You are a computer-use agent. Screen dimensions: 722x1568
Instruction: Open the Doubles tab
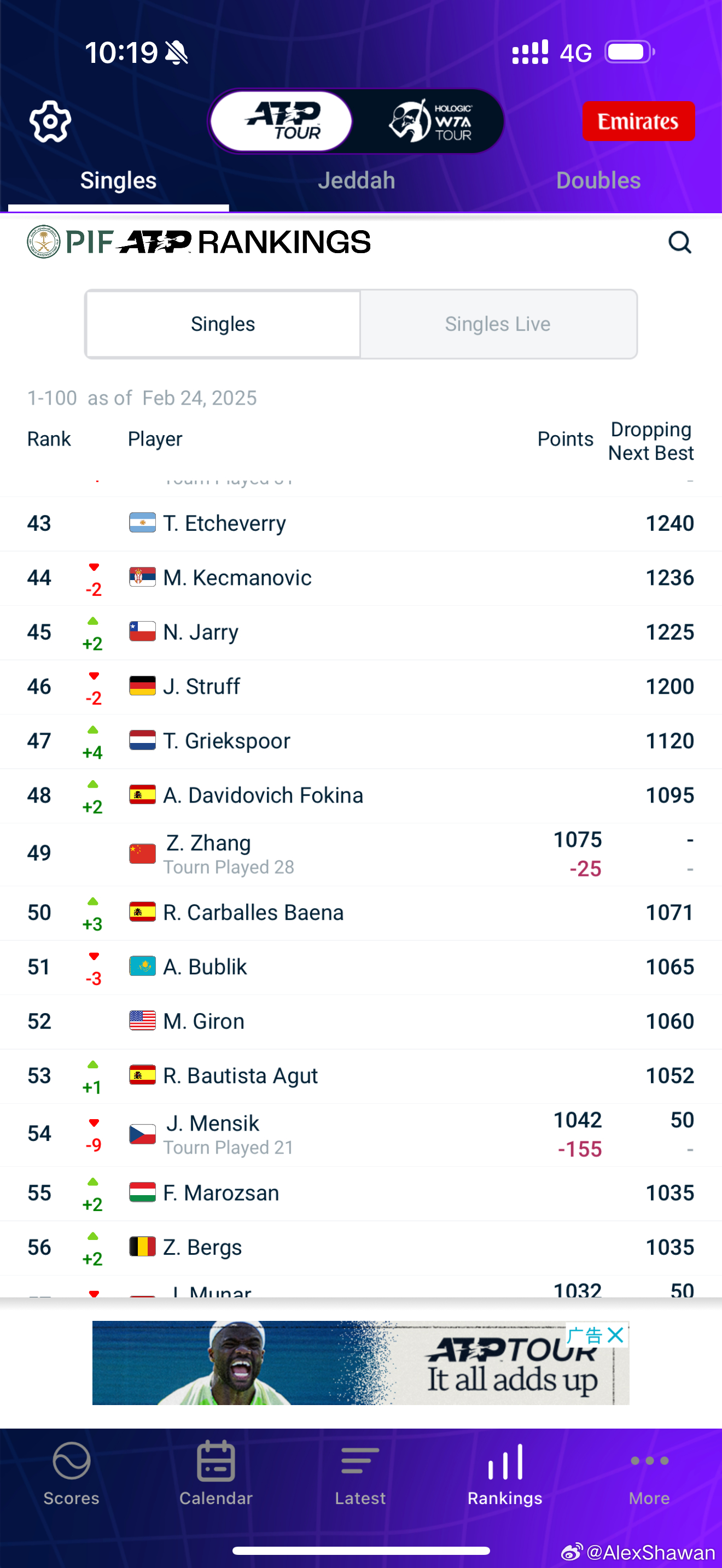[598, 180]
